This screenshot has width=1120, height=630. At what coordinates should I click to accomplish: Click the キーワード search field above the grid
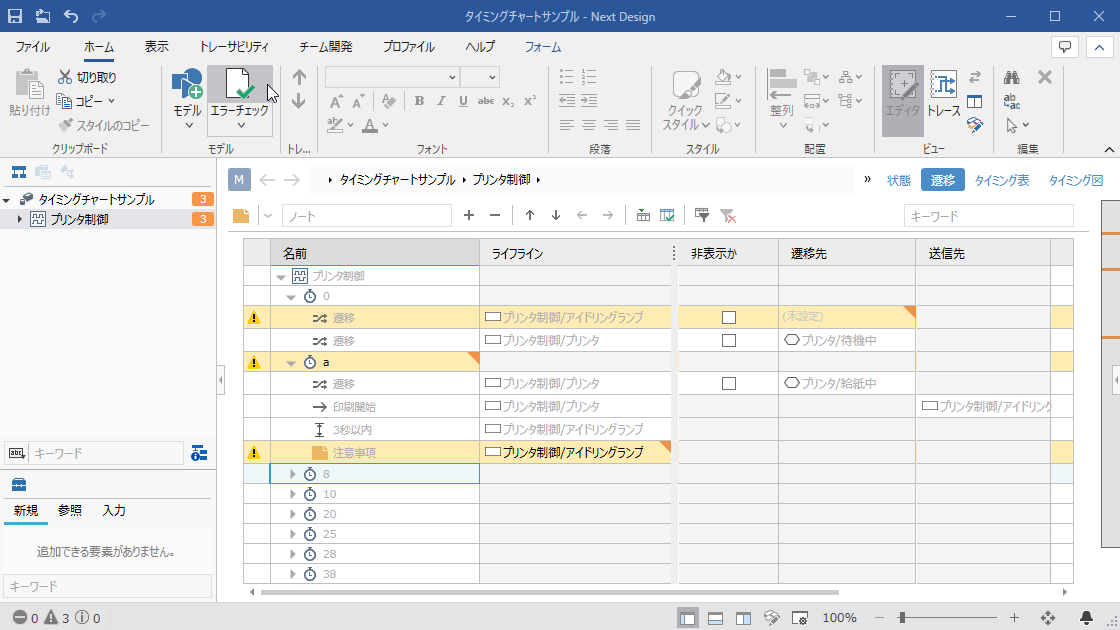[x=989, y=216]
